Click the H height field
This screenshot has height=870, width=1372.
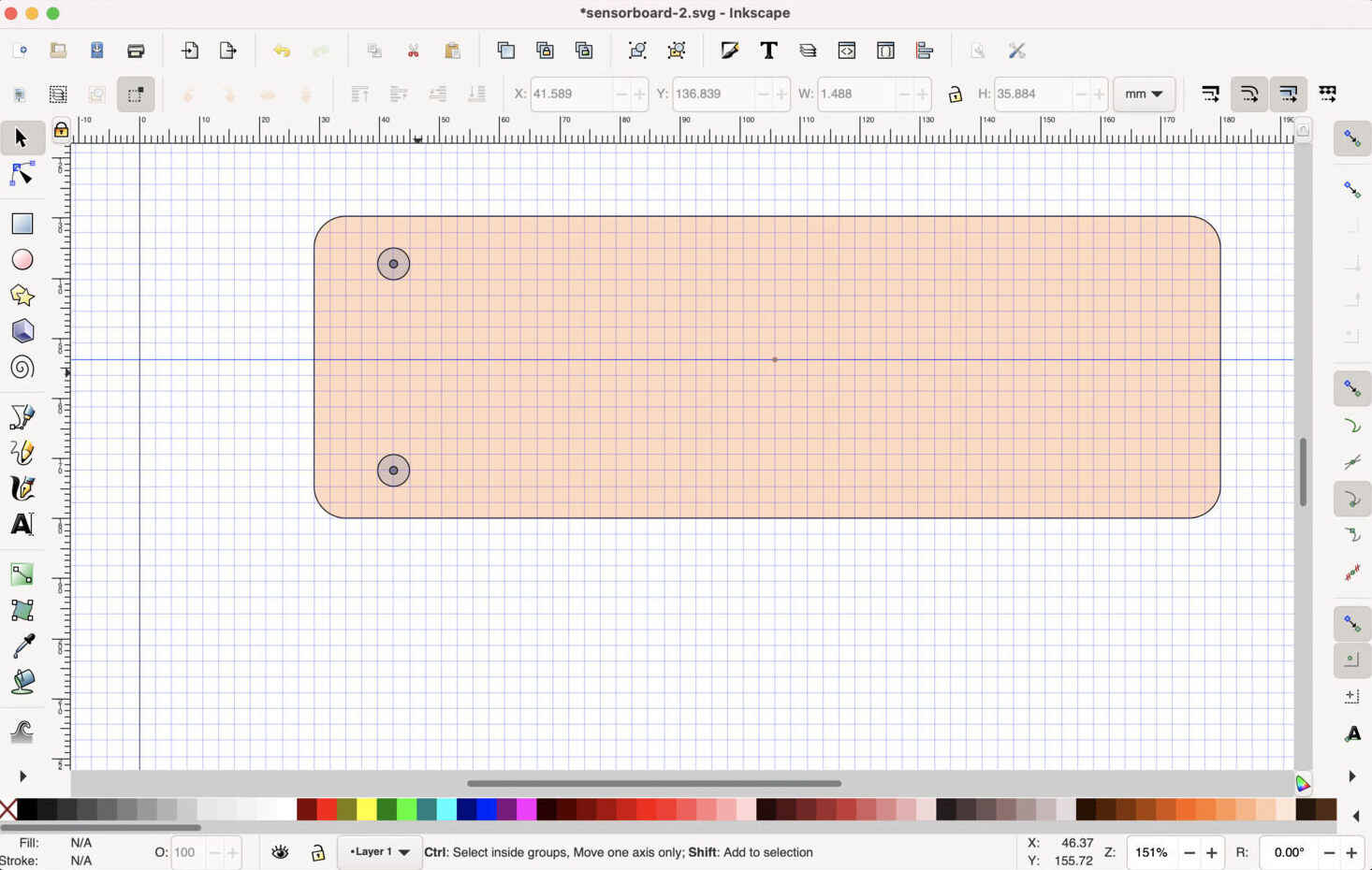(1032, 94)
